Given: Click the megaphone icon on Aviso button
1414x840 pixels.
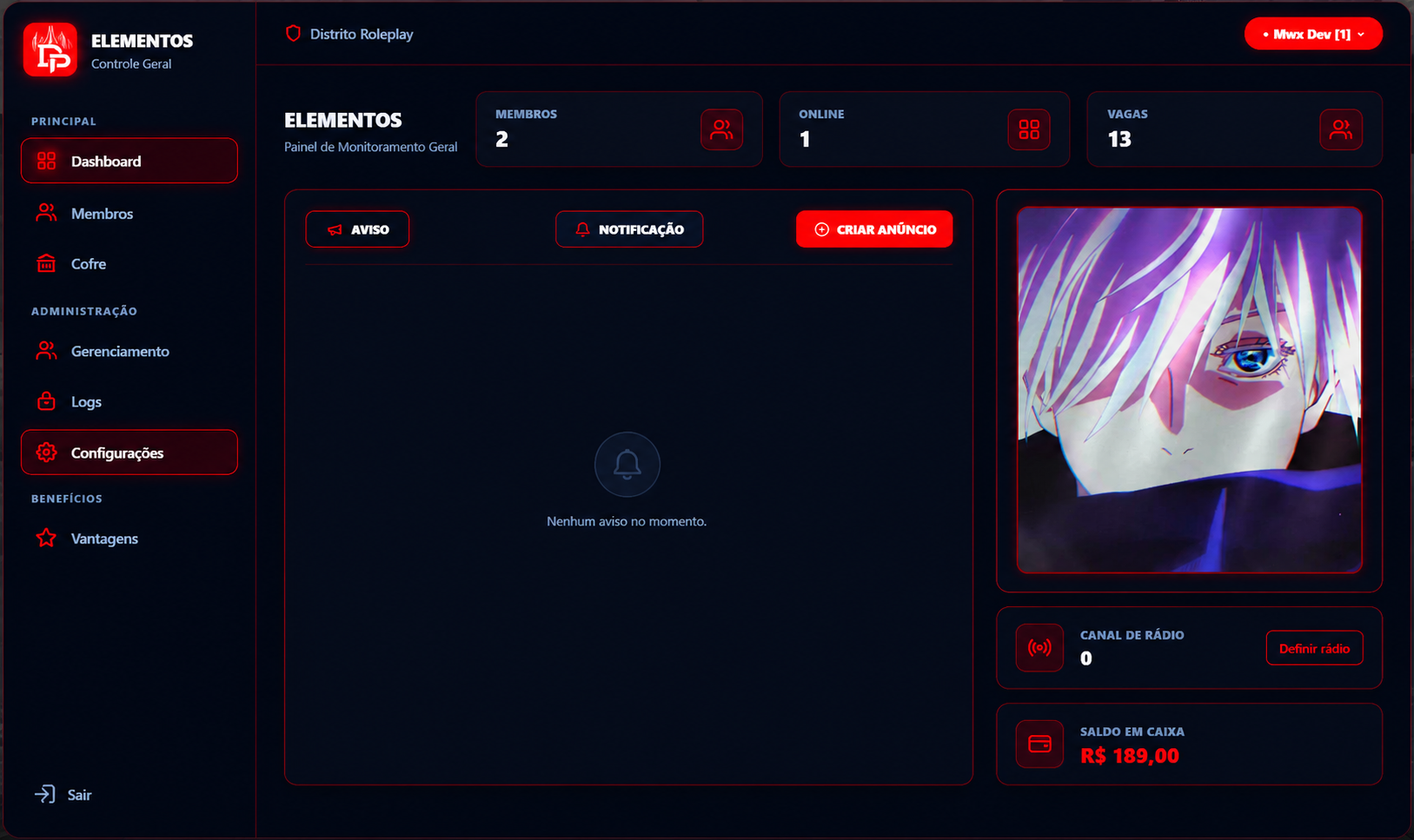Looking at the screenshot, I should tap(335, 230).
